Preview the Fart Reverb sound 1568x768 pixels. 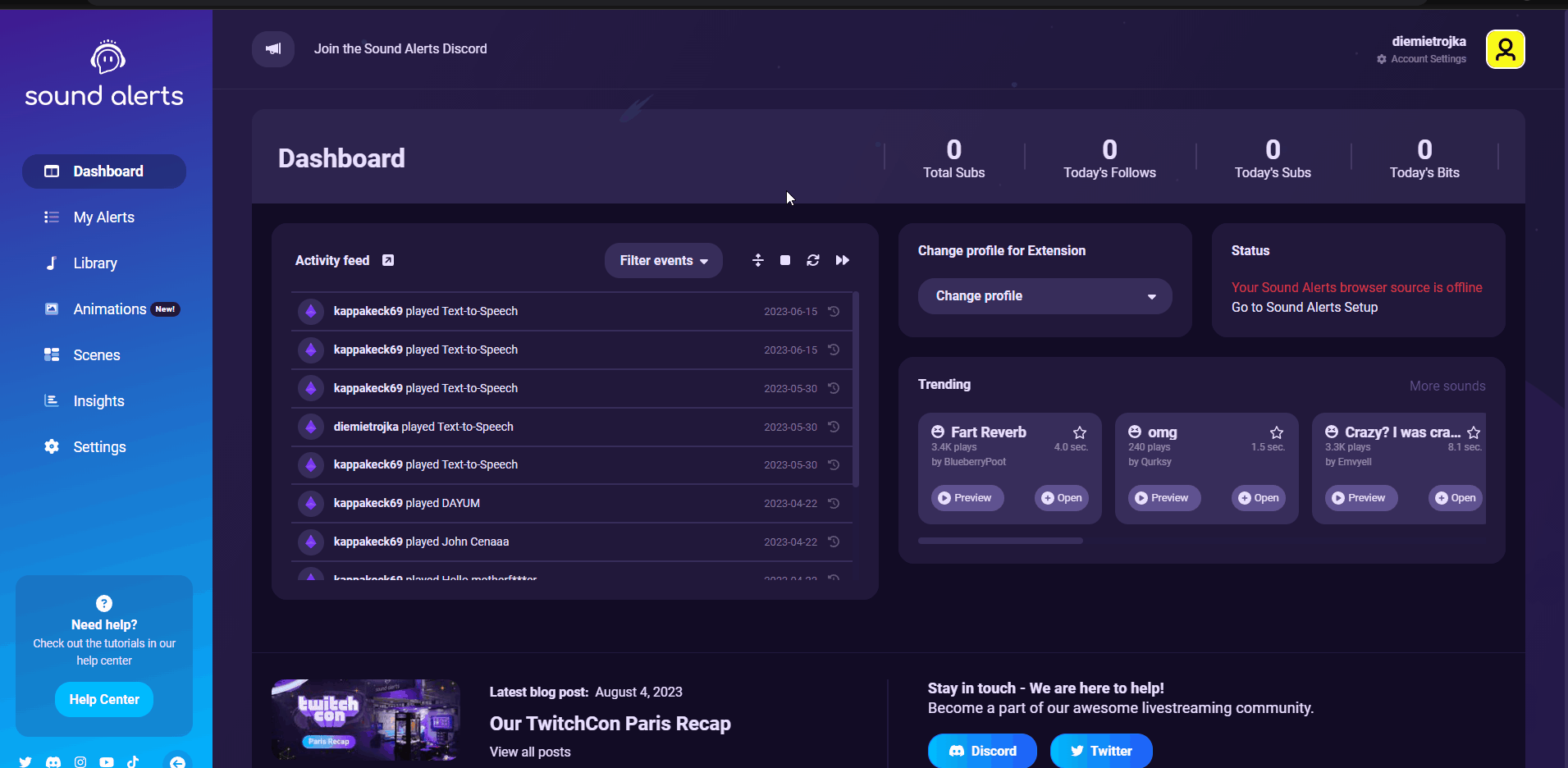967,498
